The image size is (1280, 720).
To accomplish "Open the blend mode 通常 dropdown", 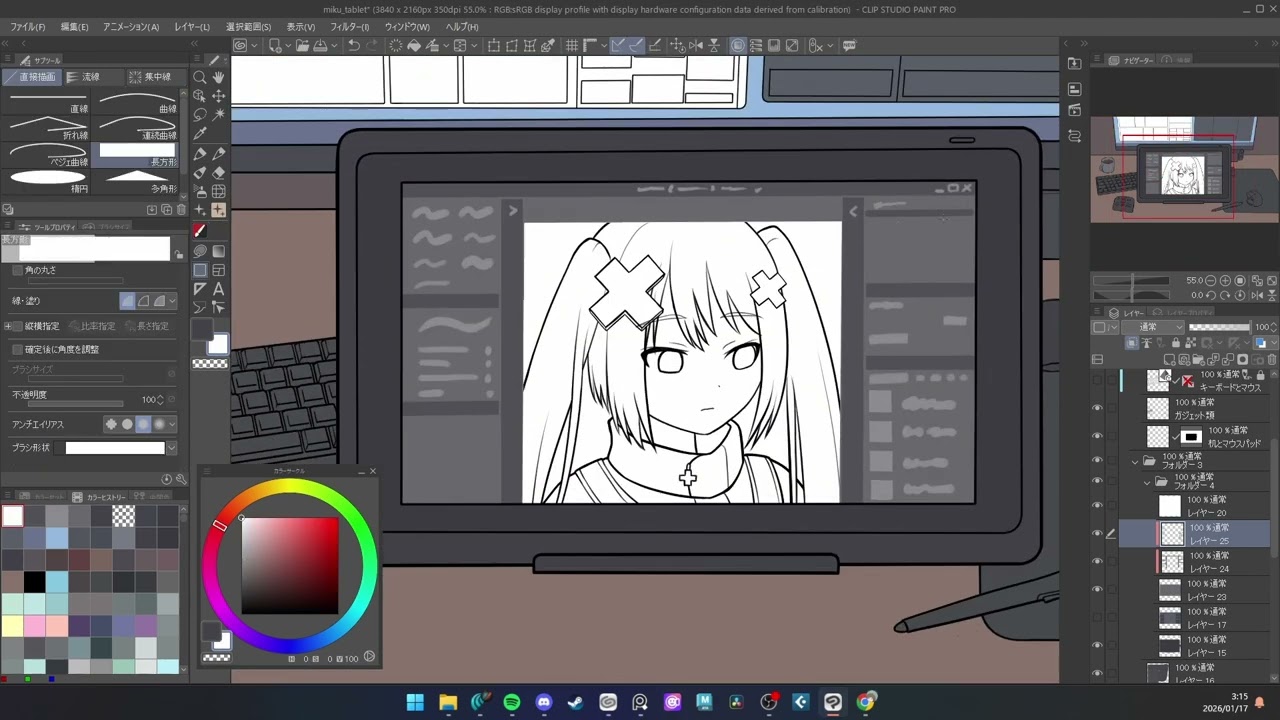I will pyautogui.click(x=1153, y=327).
